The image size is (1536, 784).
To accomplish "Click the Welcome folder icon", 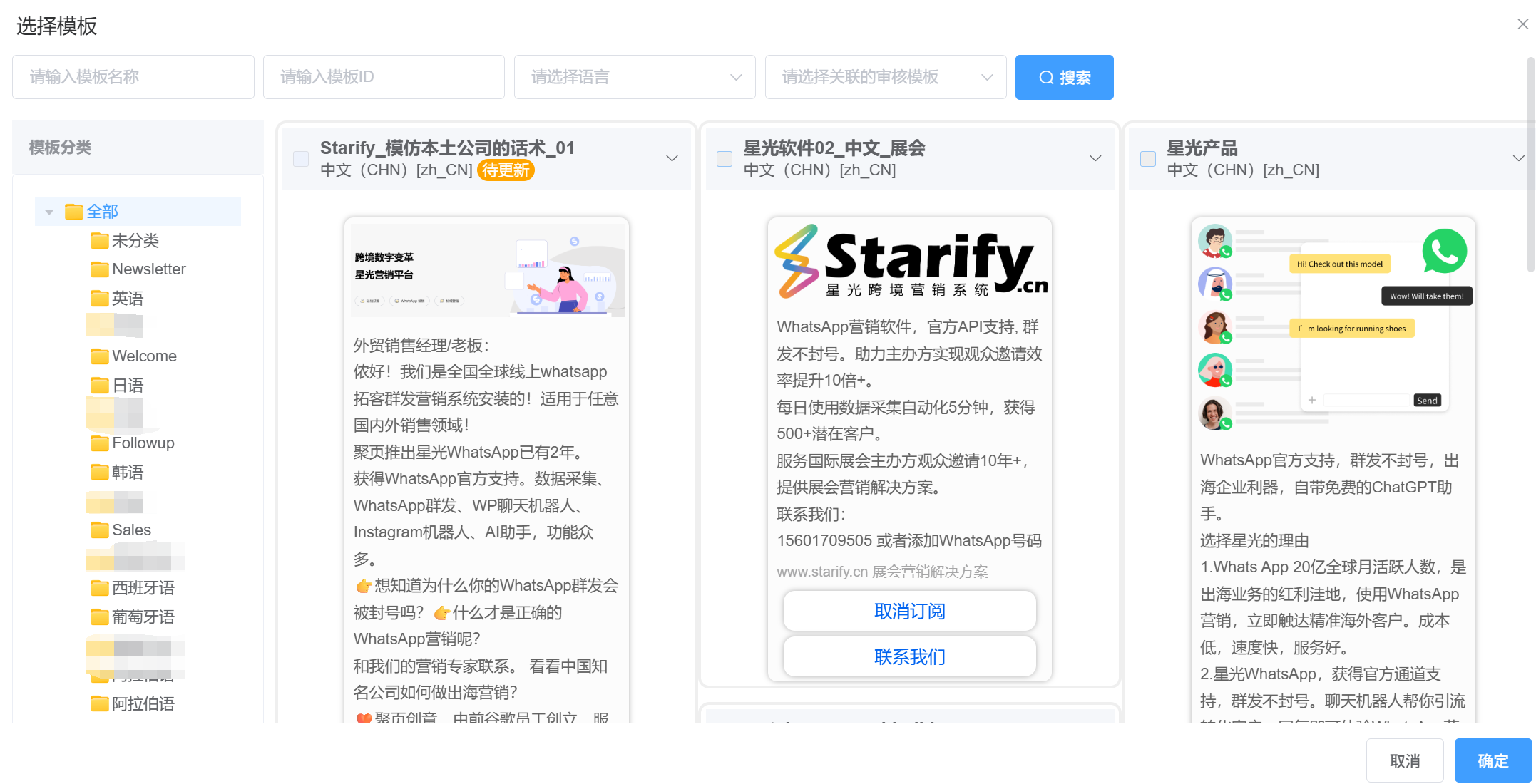I will pos(99,356).
